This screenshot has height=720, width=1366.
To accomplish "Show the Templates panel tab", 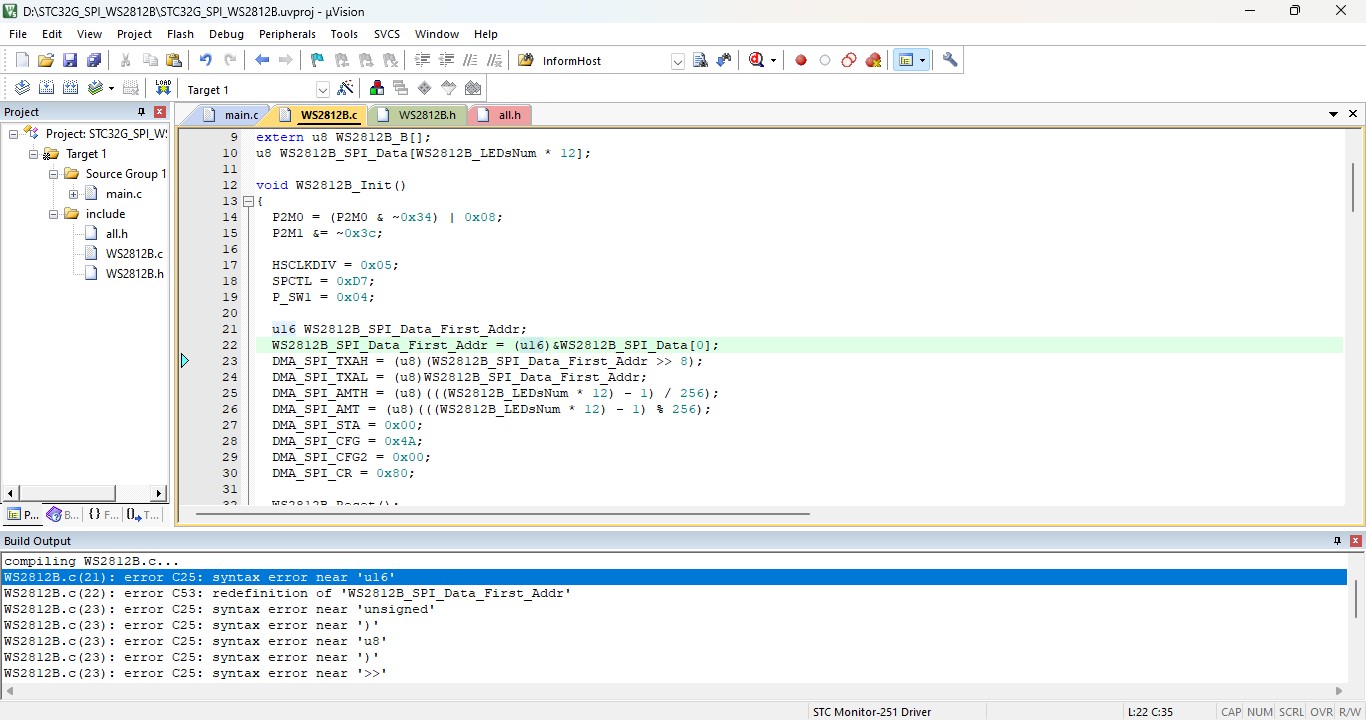I will pos(143,514).
